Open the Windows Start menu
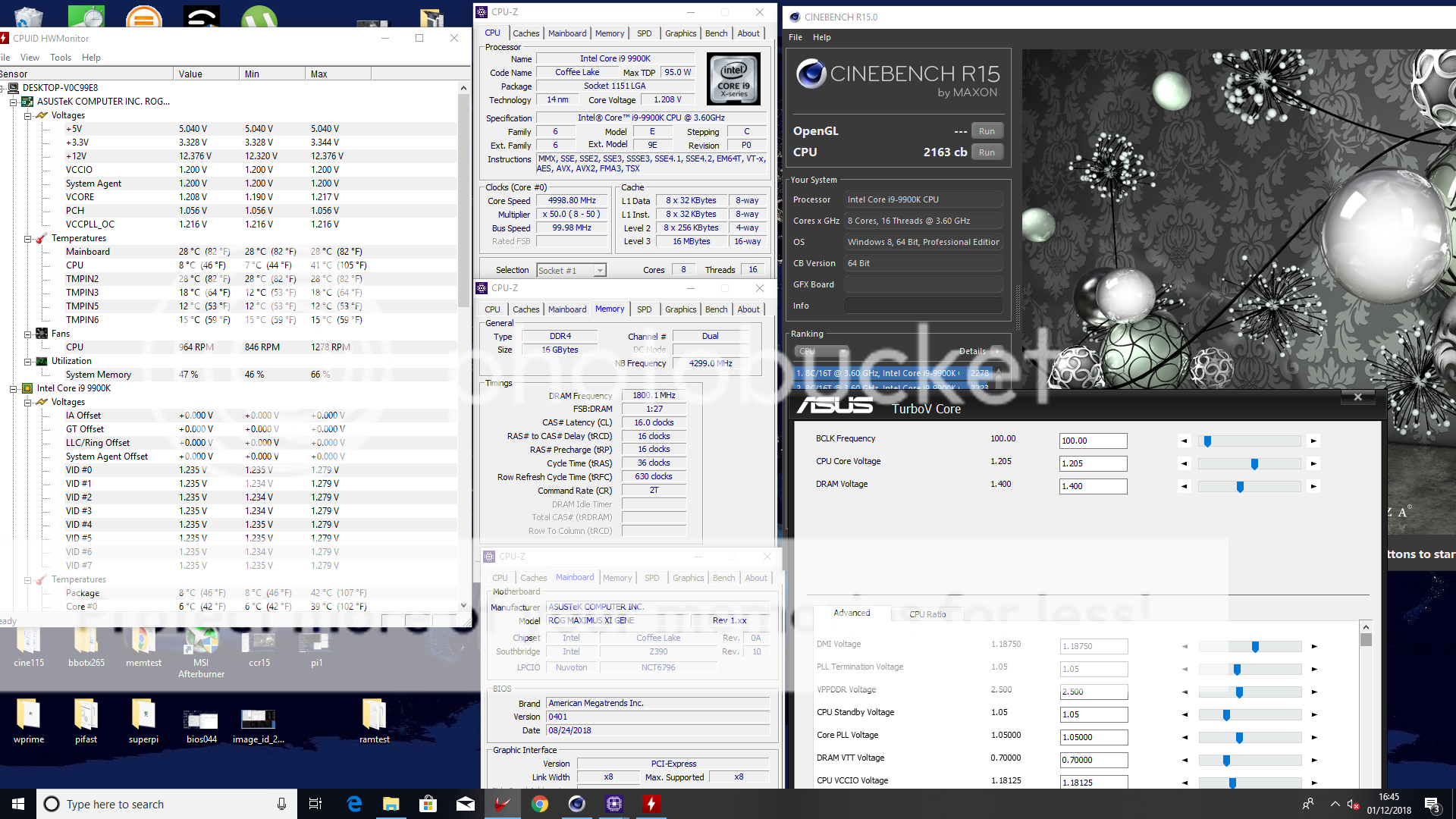The image size is (1456, 819). tap(18, 804)
